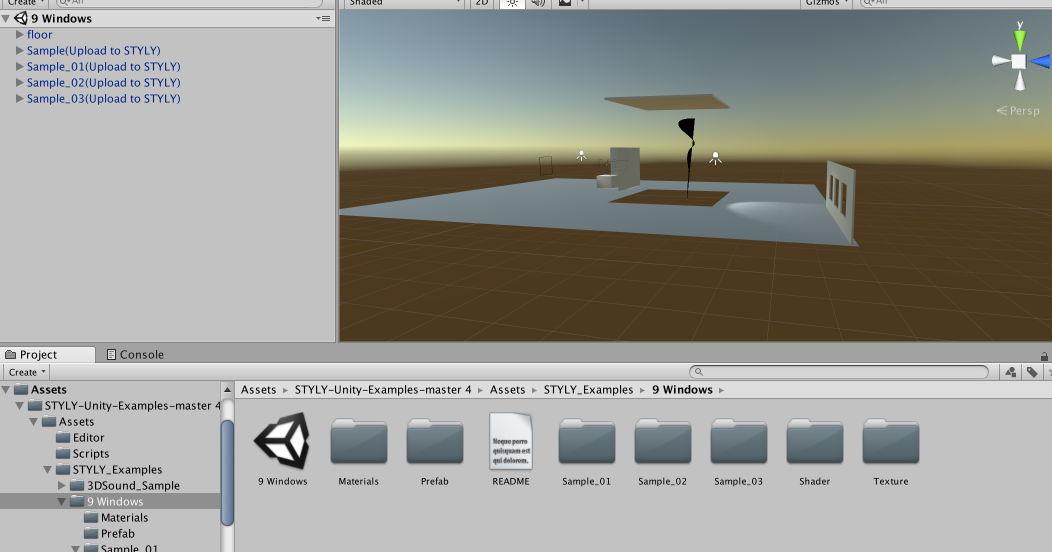The width and height of the screenshot is (1052, 552).
Task: Click the gray left-pointing cone on scene gizmo
Action: point(1000,62)
